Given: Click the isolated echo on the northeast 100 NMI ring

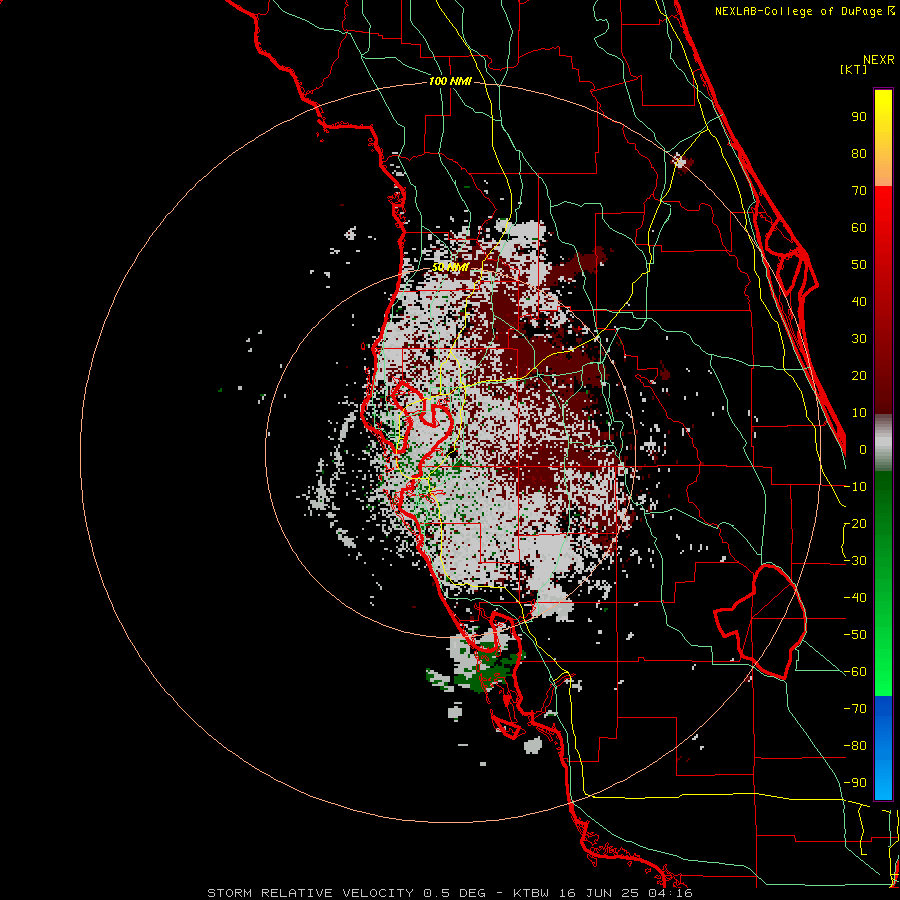Looking at the screenshot, I should click(681, 162).
